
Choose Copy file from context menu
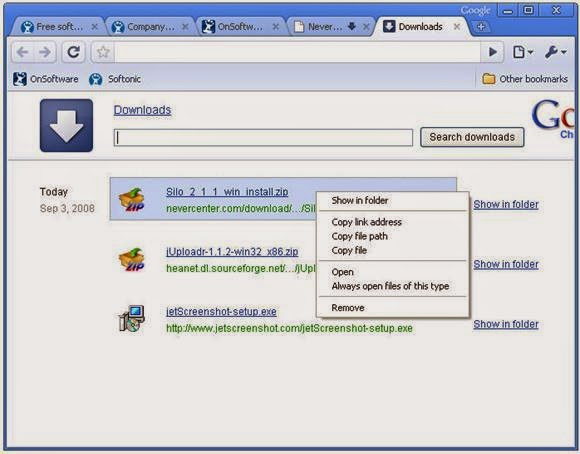393,250
